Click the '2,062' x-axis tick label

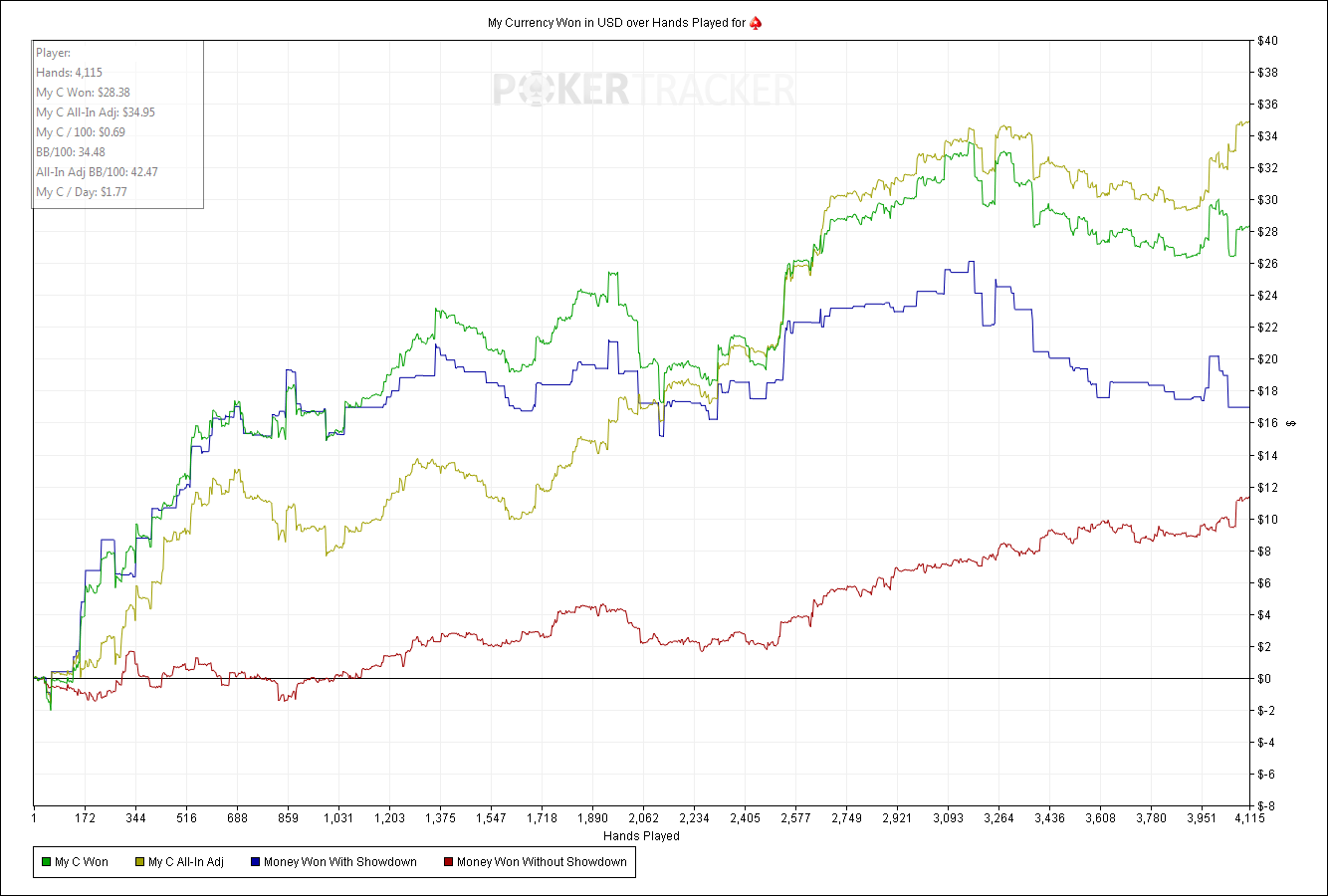pyautogui.click(x=643, y=818)
